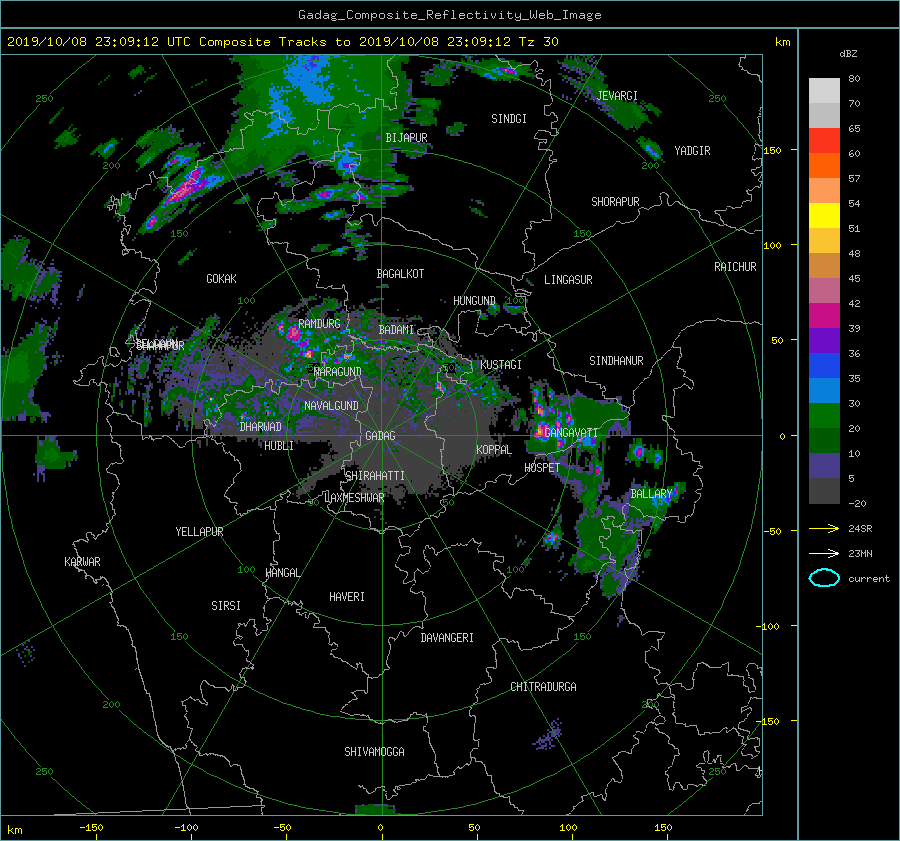This screenshot has height=841, width=900.
Task: Click the LAXMESHWAR city label
Action: 354,498
